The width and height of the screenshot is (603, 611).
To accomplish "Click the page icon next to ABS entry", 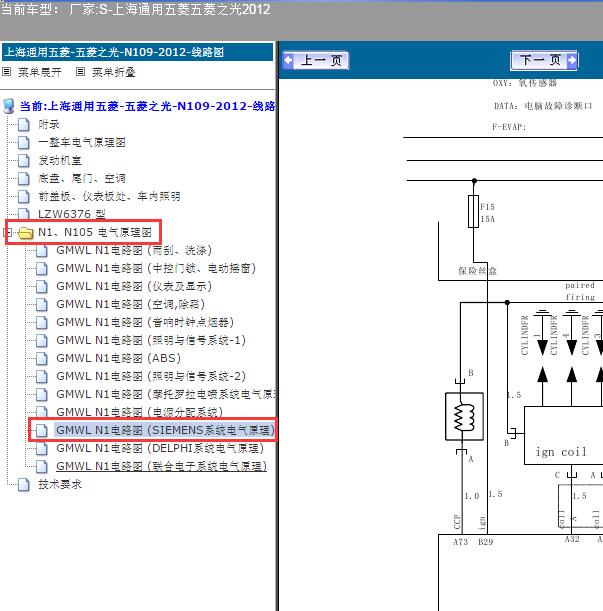I will coord(42,358).
